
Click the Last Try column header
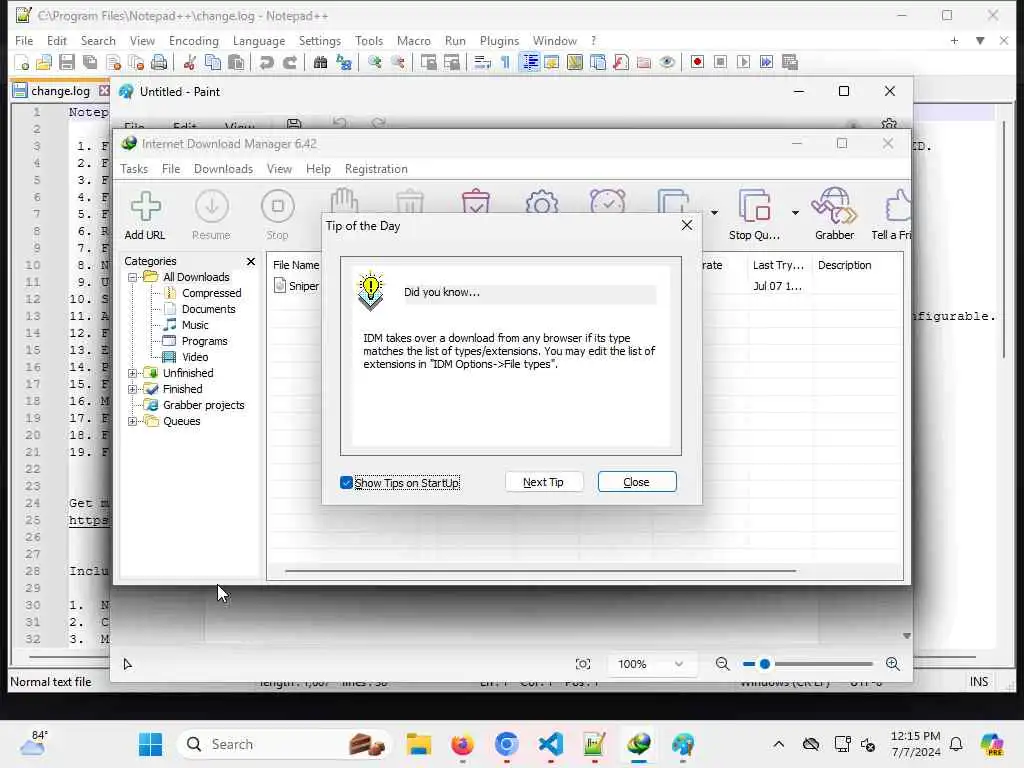pyautogui.click(x=778, y=265)
